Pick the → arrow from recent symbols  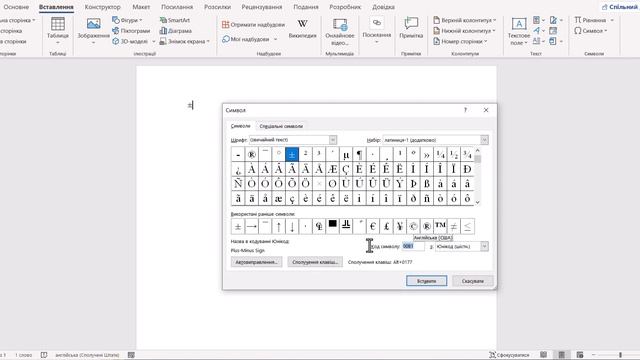click(x=251, y=226)
